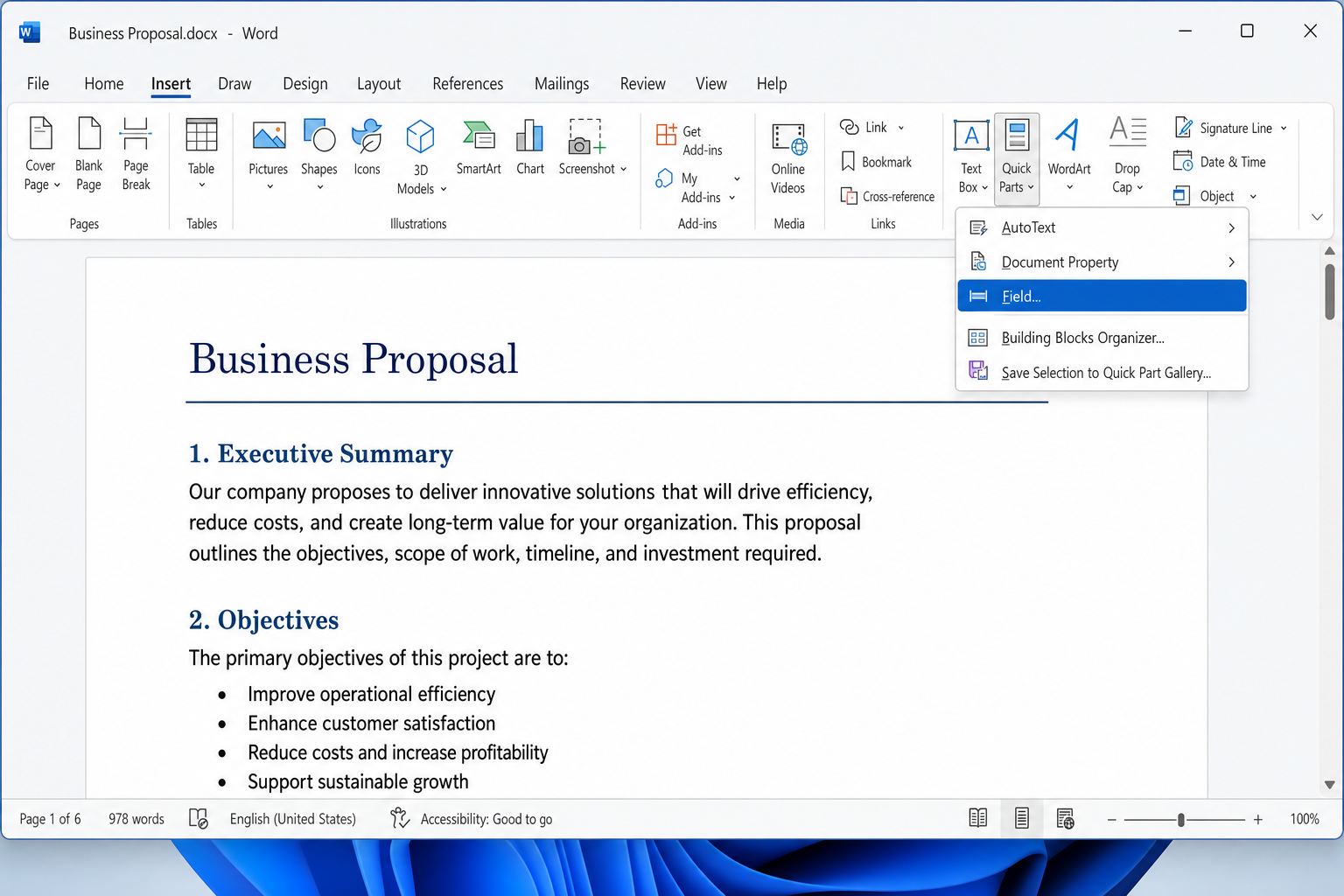
Task: Insert WordArt text
Action: [1069, 156]
